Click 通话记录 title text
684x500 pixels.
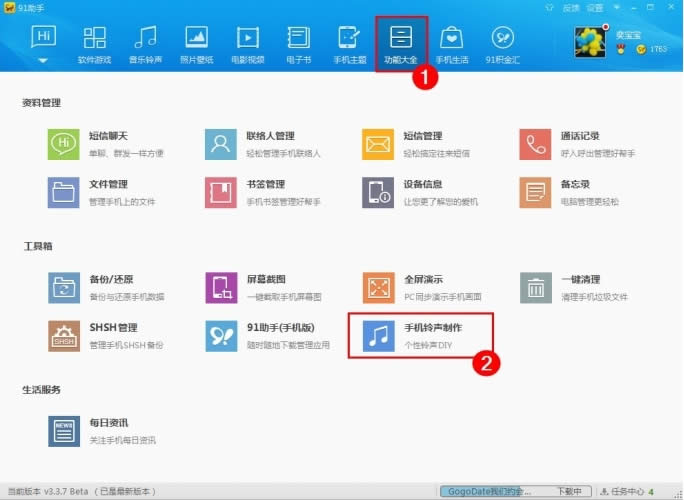[580, 136]
